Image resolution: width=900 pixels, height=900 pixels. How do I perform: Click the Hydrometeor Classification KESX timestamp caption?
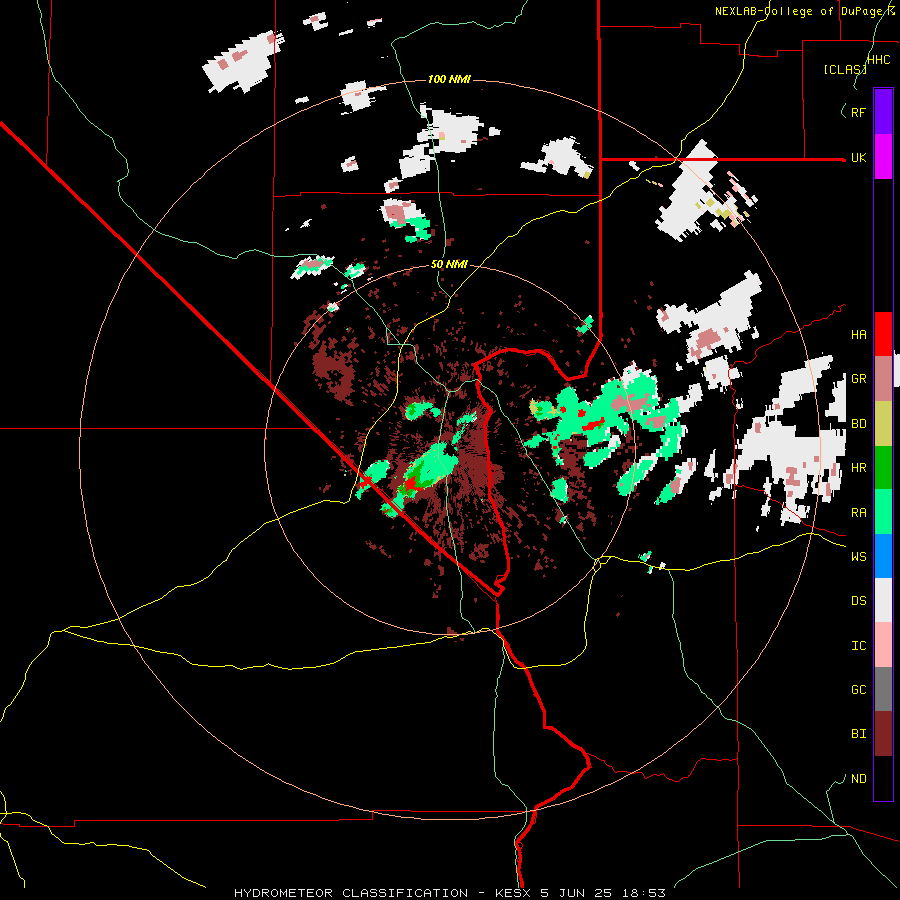449,893
